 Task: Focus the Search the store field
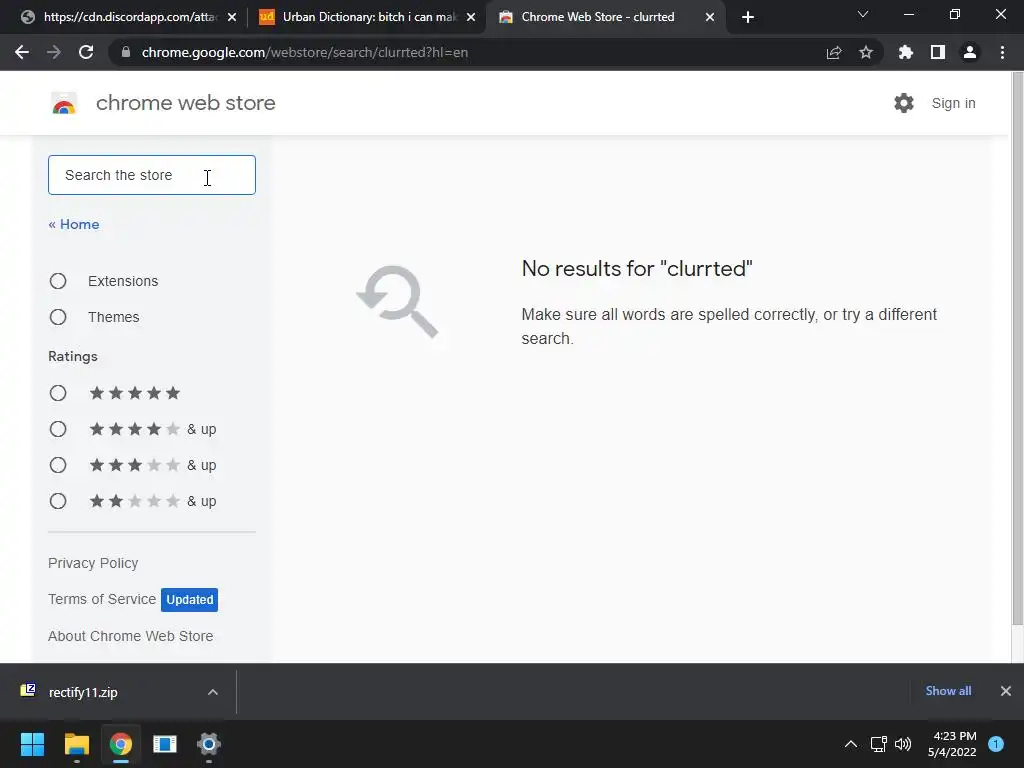point(152,175)
